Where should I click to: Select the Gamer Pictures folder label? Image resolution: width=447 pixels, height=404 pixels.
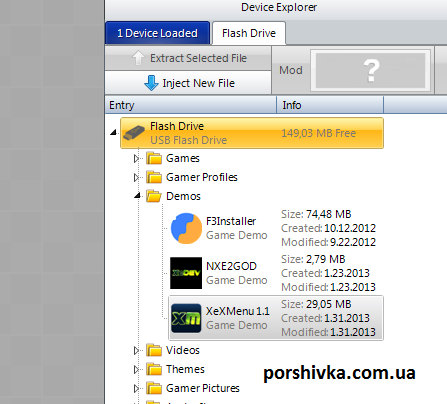(x=203, y=388)
